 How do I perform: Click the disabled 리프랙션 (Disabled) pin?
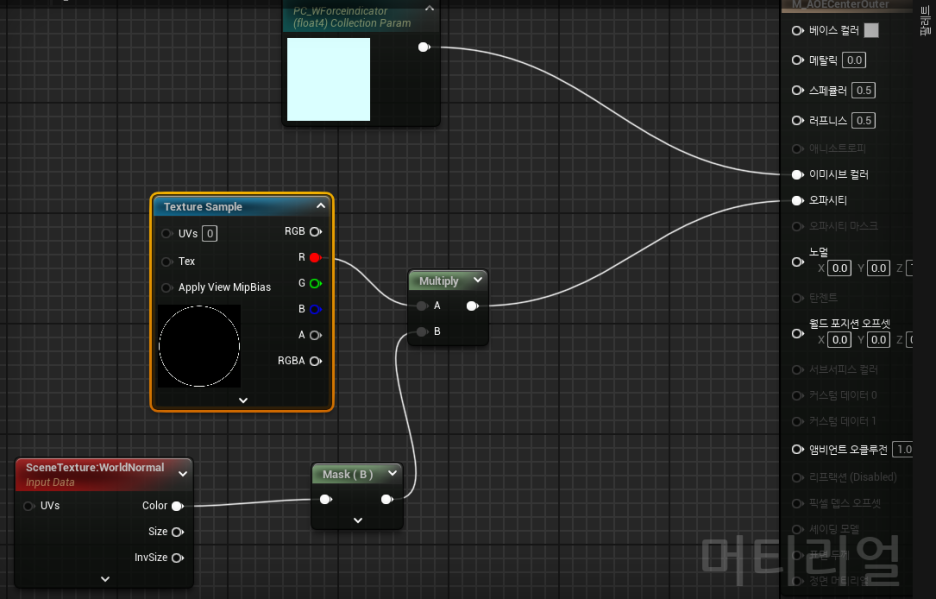click(x=798, y=477)
